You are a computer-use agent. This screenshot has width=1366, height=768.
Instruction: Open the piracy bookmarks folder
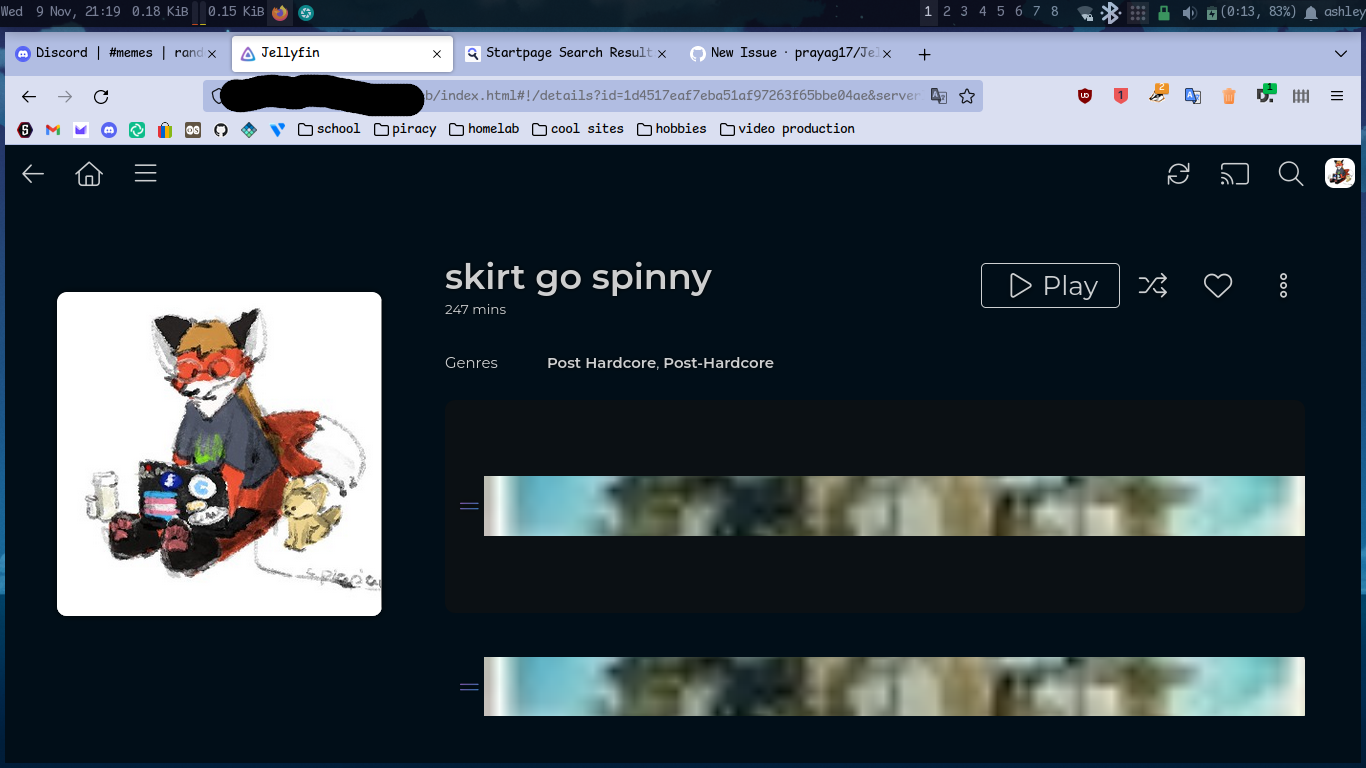(405, 128)
